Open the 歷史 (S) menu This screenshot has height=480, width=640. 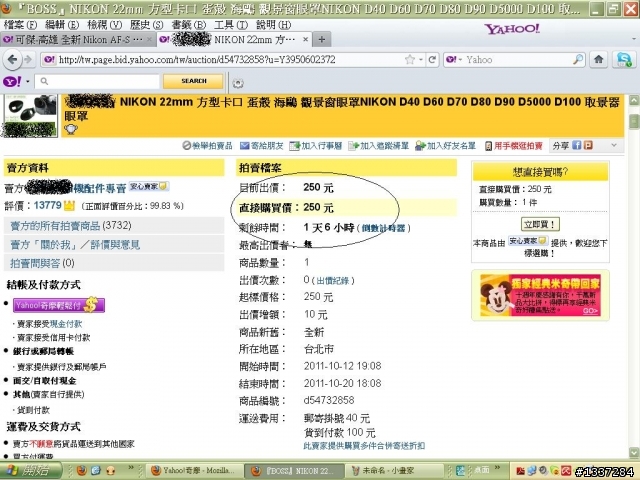click(x=147, y=25)
